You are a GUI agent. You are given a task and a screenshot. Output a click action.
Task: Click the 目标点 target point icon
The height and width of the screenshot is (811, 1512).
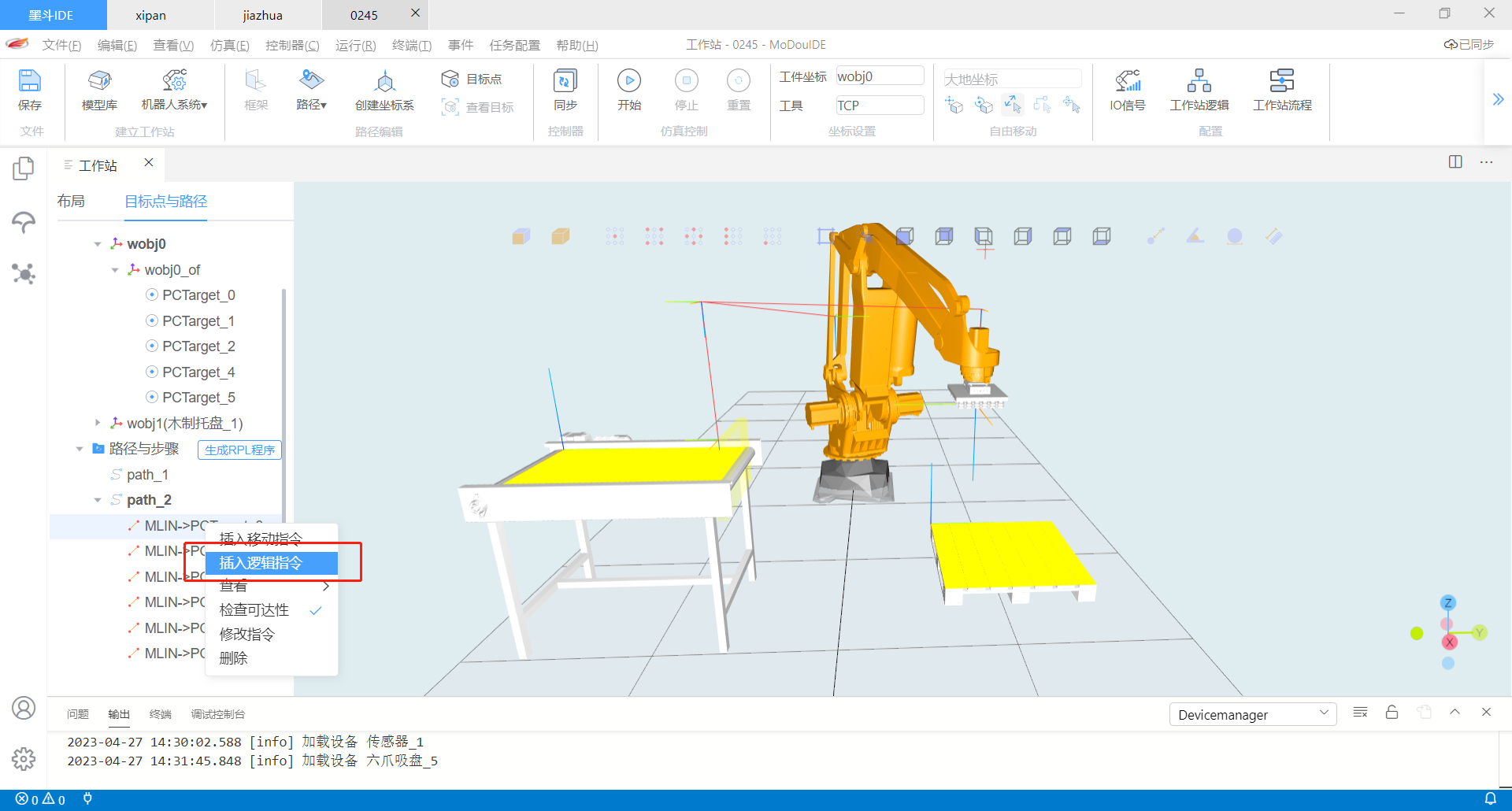coord(472,78)
